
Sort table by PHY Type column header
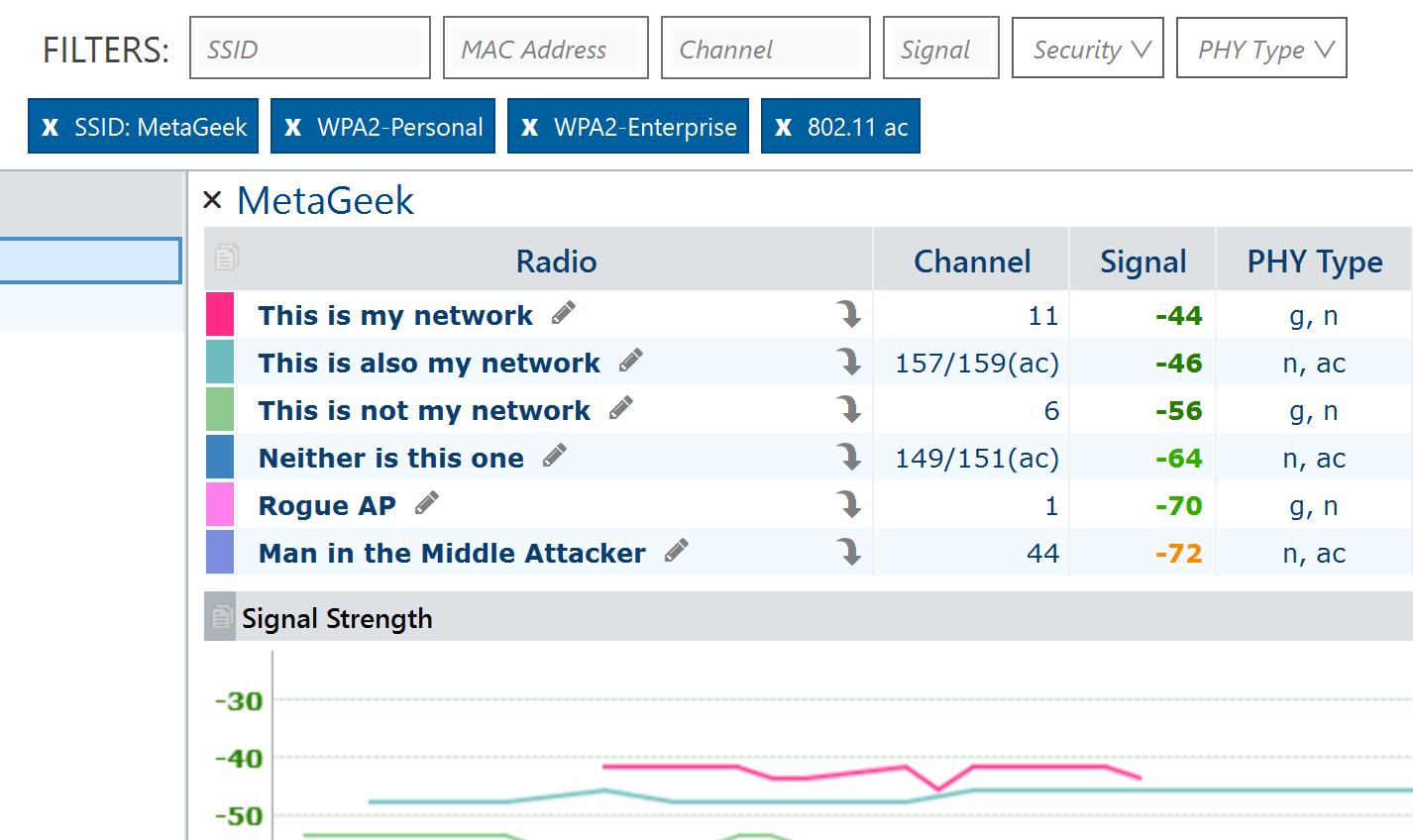pos(1314,261)
